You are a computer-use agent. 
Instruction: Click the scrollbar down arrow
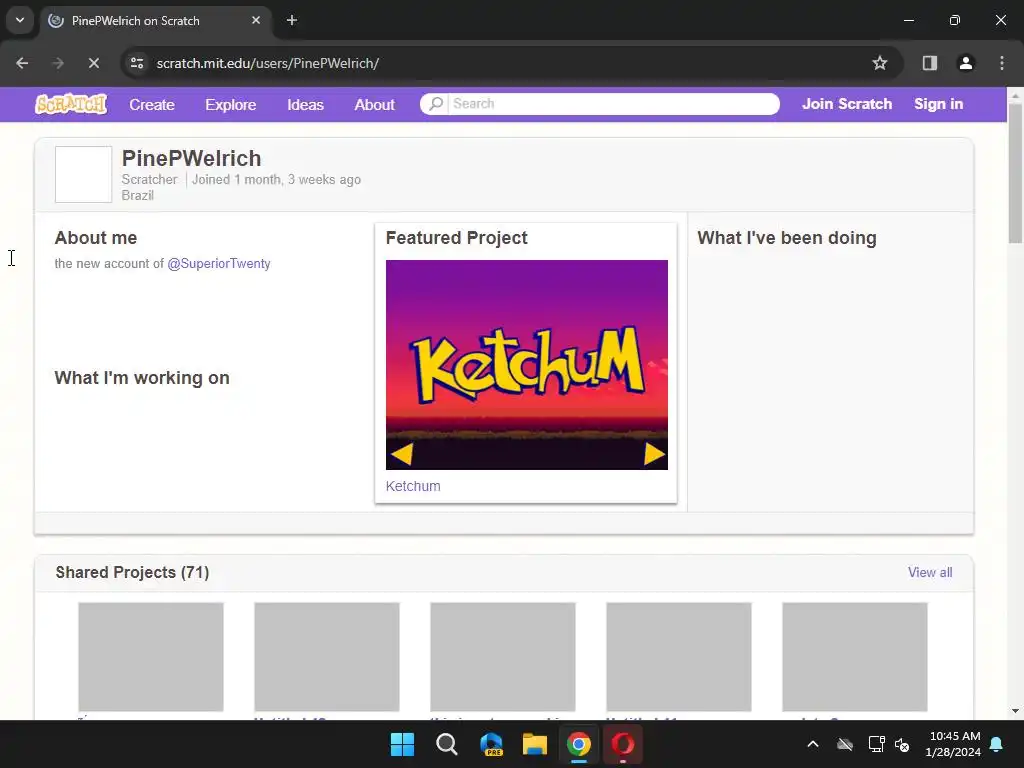coord(1015,711)
